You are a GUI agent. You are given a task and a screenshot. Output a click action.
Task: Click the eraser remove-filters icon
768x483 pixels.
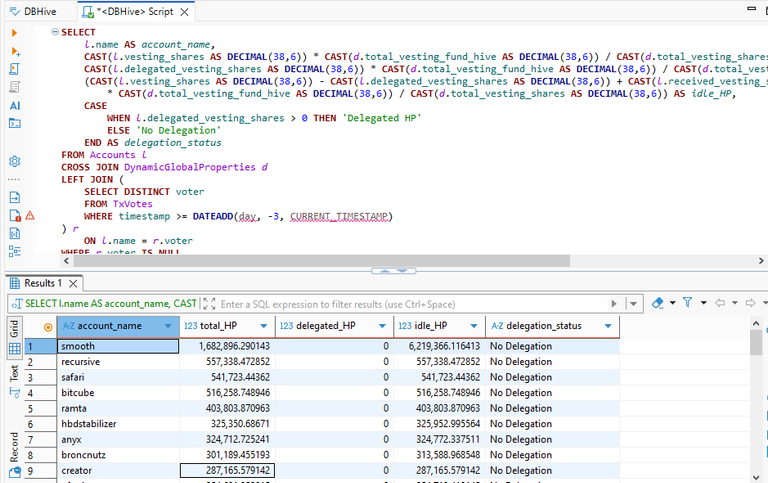coord(658,303)
